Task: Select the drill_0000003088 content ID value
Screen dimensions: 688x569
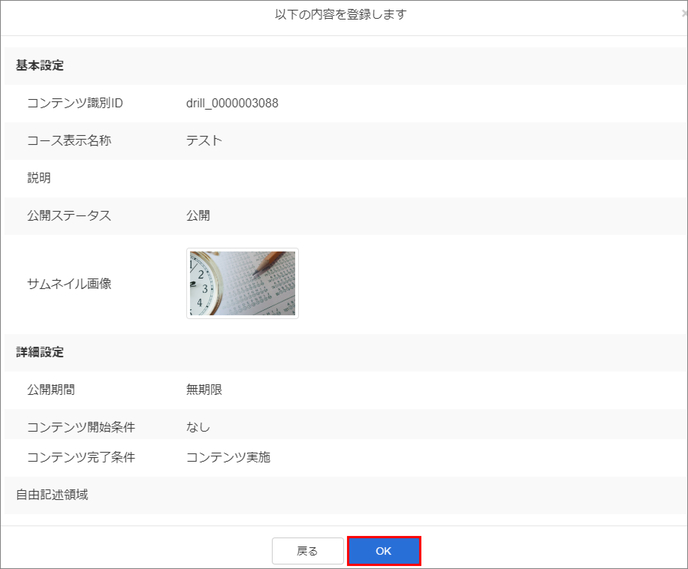Action: (232, 103)
